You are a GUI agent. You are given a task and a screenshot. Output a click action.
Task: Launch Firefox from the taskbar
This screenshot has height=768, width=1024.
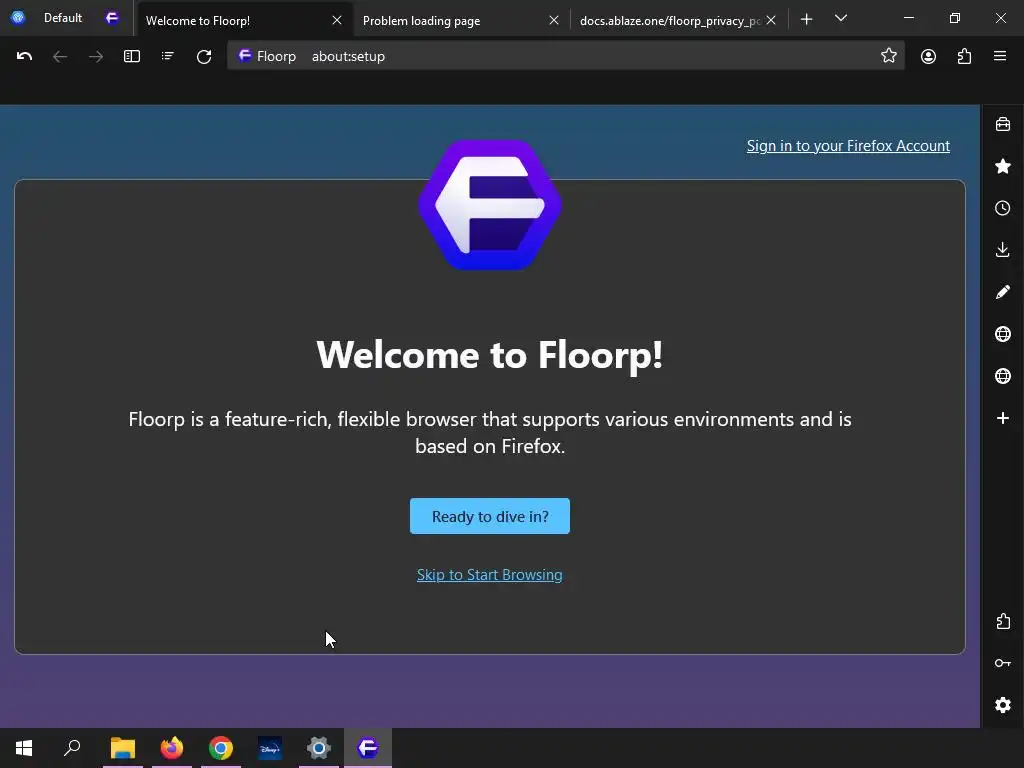click(x=172, y=748)
